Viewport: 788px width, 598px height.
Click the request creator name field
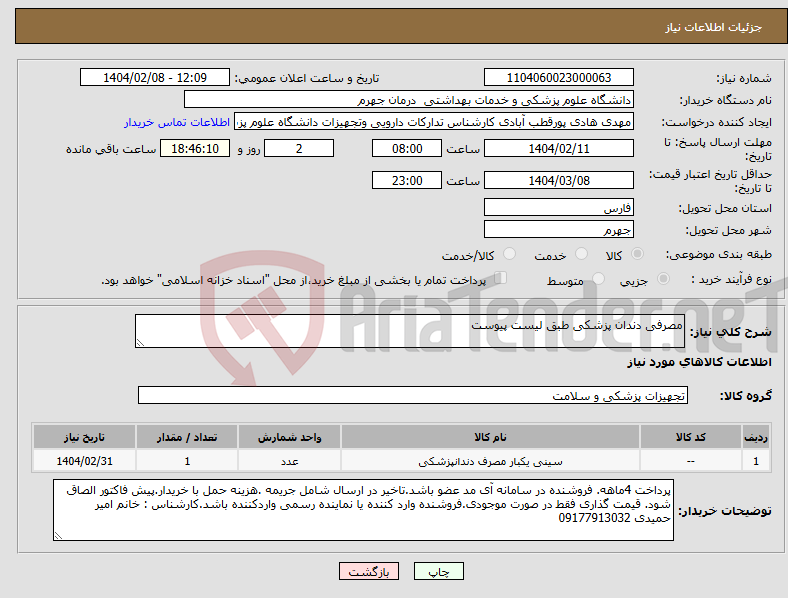pyautogui.click(x=434, y=122)
